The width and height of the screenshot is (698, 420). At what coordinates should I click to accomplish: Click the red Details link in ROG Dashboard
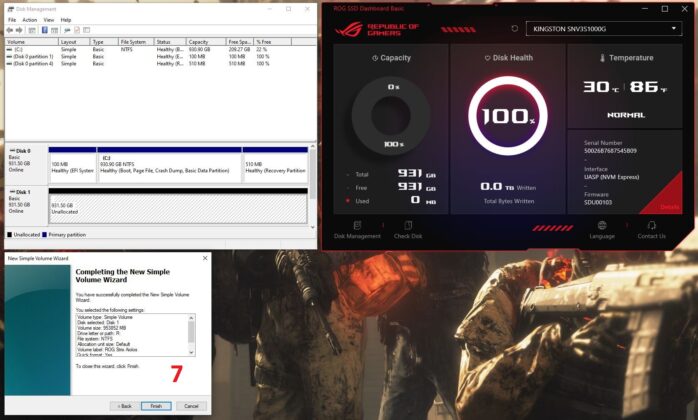670,207
